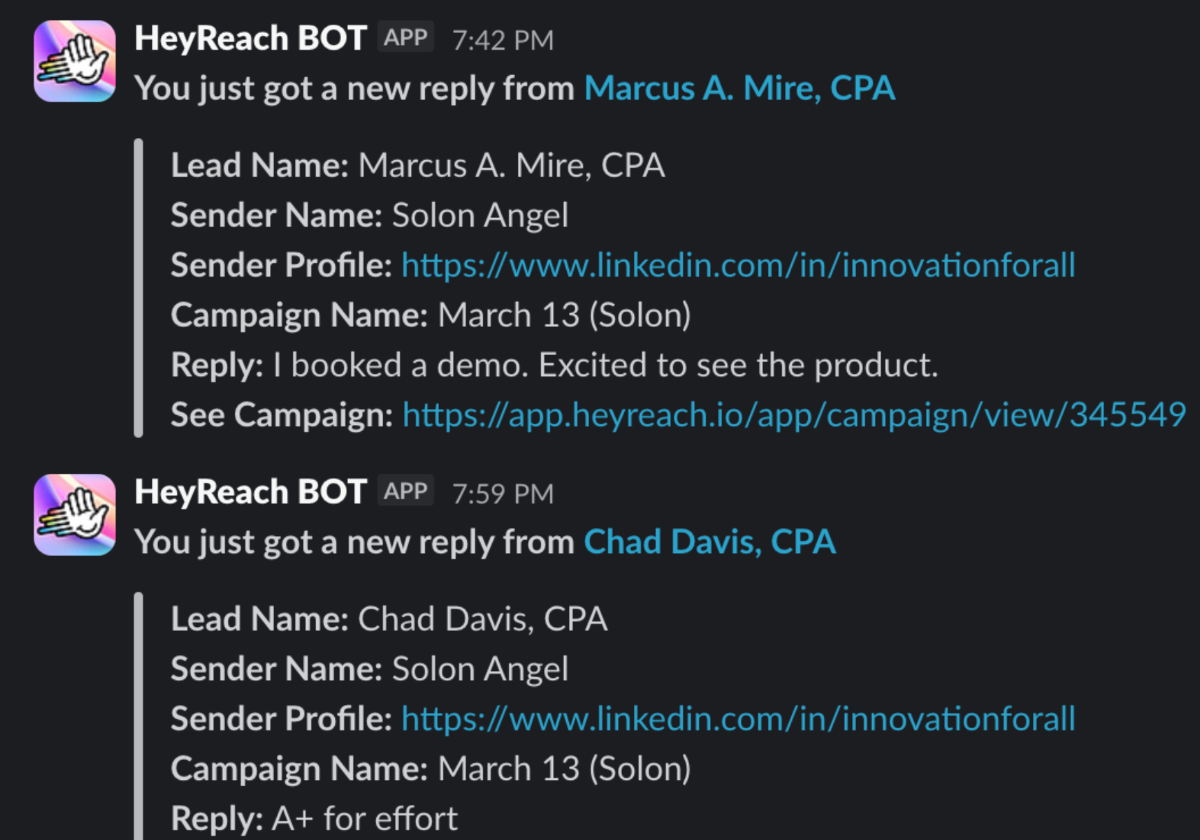
Task: Click the HeyReach avatar on the 7:42 PM message
Action: click(75, 62)
